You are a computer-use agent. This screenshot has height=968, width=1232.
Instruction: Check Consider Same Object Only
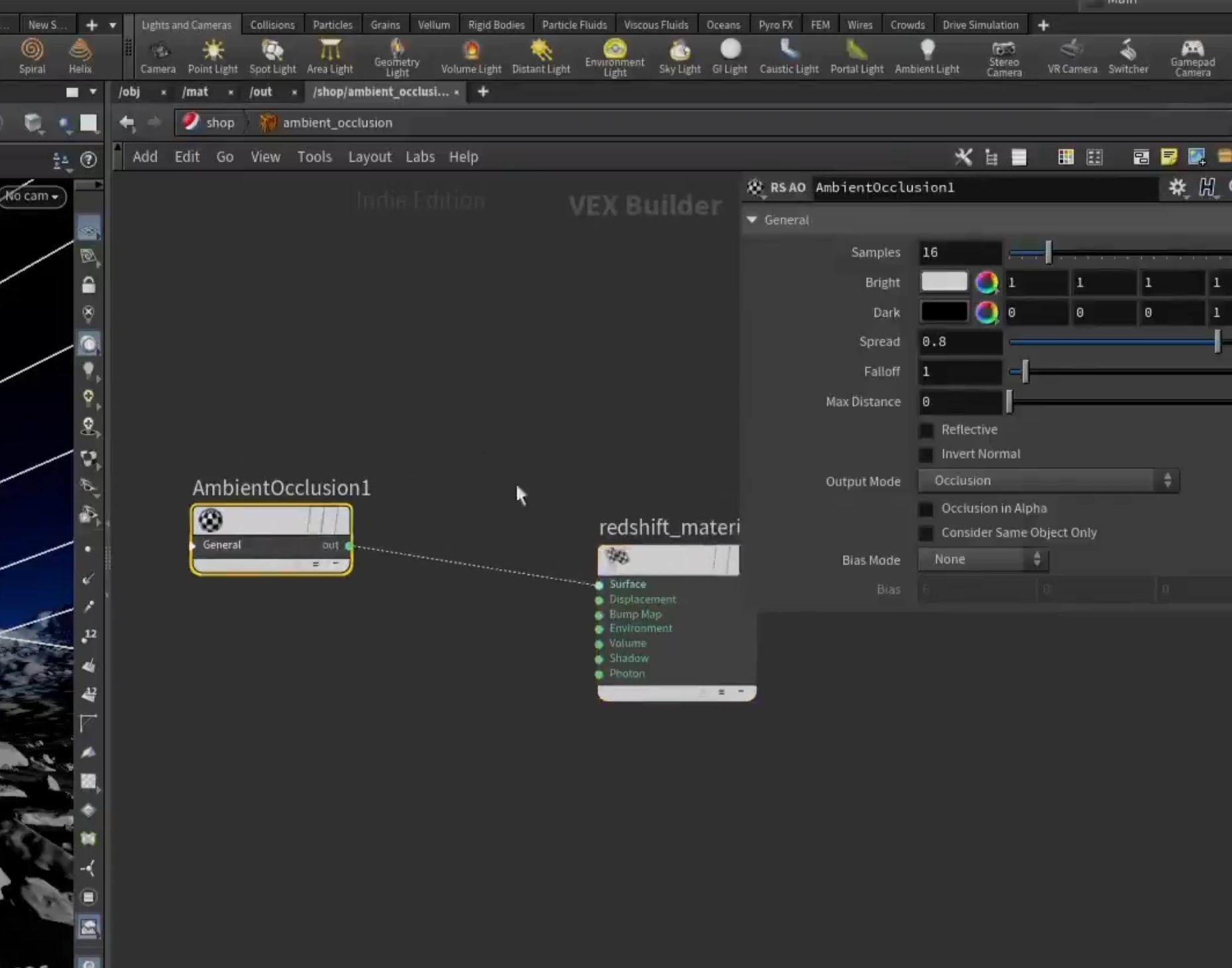point(926,533)
